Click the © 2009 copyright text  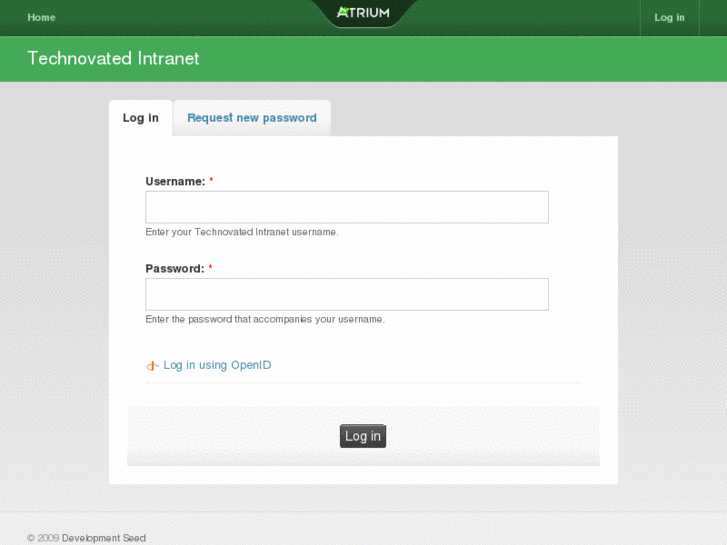coord(43,538)
